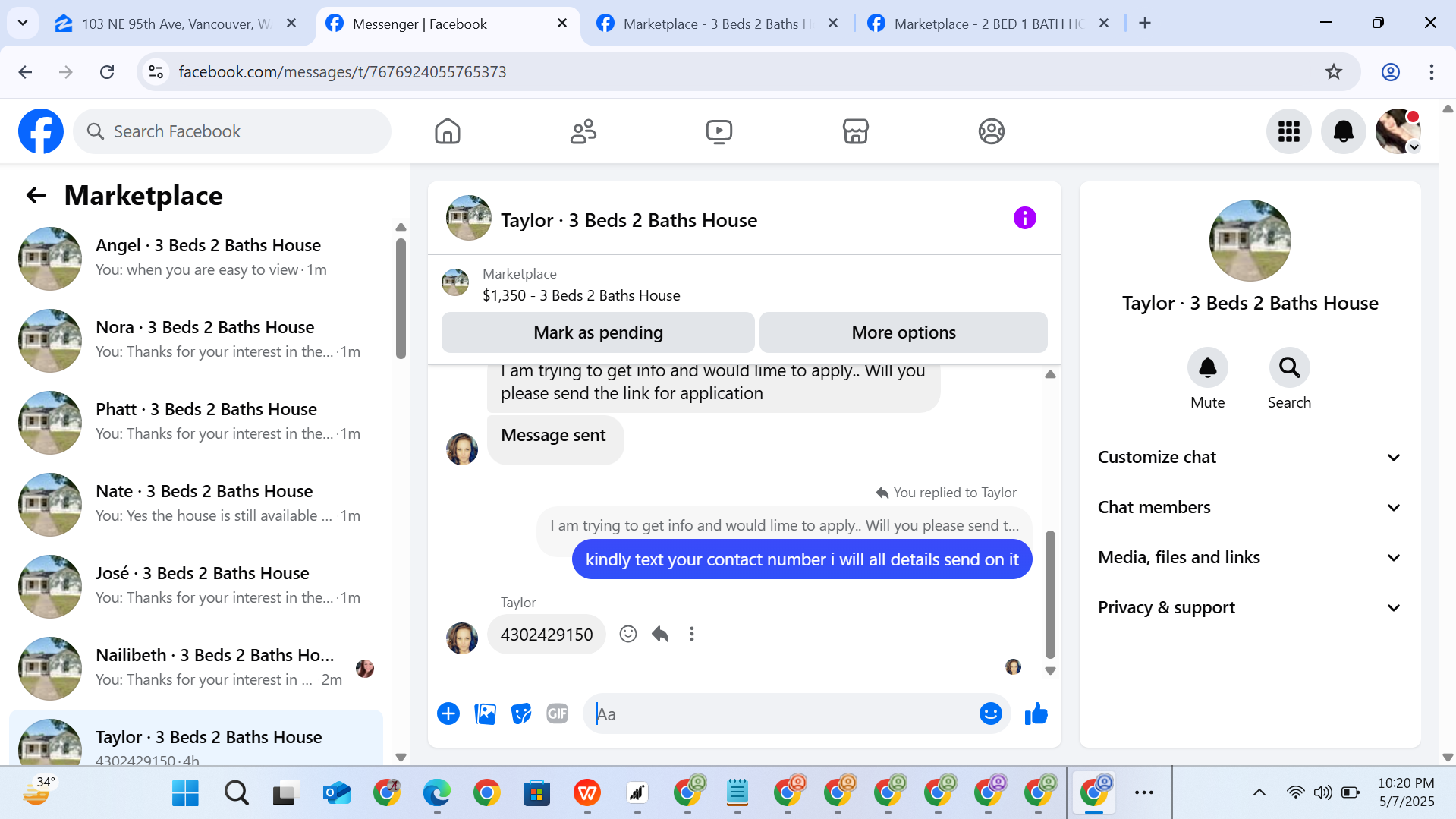This screenshot has height=819, width=1456.
Task: Switch to 103 NE 95th Ave tab
Action: pyautogui.click(x=176, y=24)
